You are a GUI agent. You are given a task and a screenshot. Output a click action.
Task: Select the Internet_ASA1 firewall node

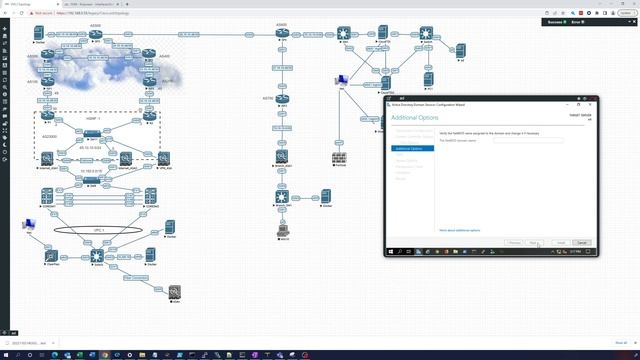[x=47, y=158]
